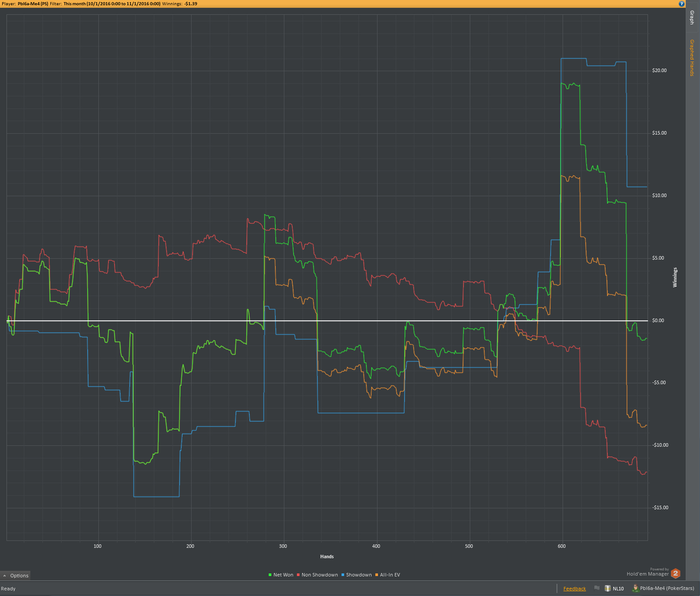Click the 600 hands axis tick label
The height and width of the screenshot is (596, 700).
[562, 546]
